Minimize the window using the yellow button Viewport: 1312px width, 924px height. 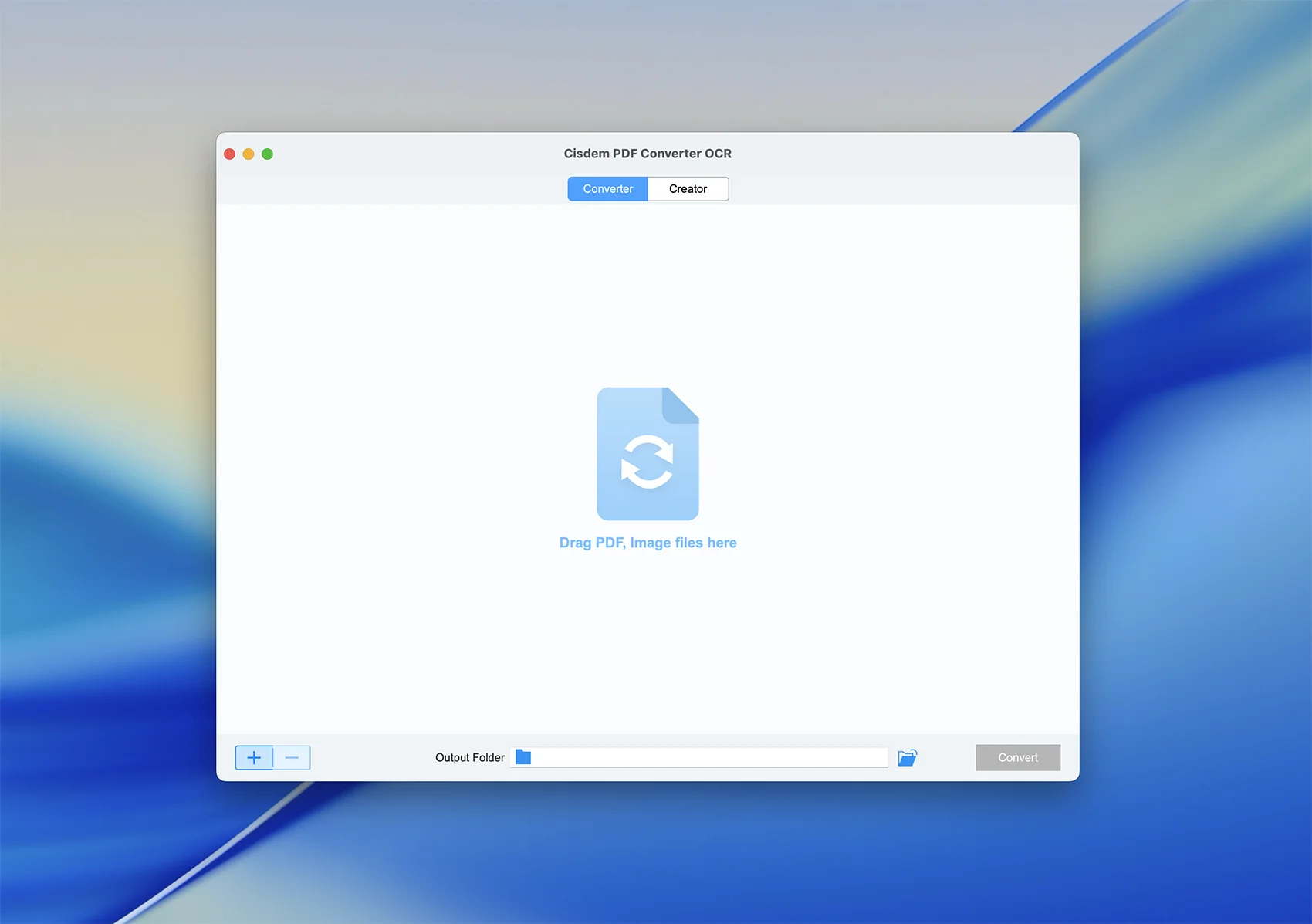249,154
